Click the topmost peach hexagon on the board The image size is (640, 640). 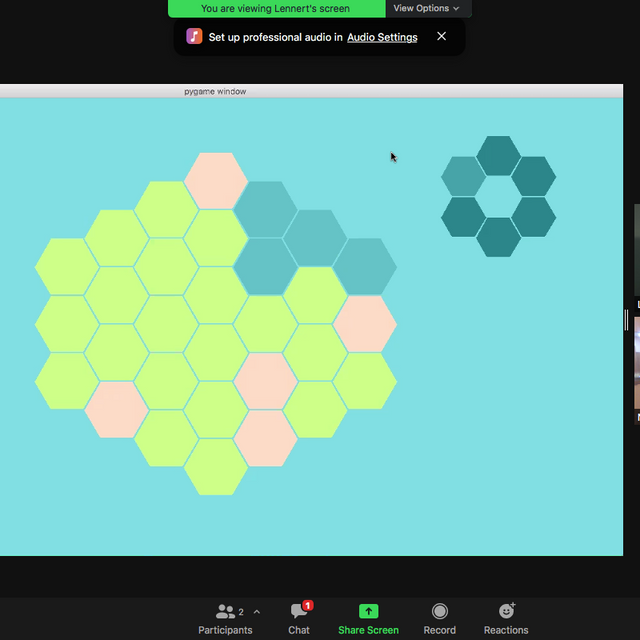coord(216,181)
